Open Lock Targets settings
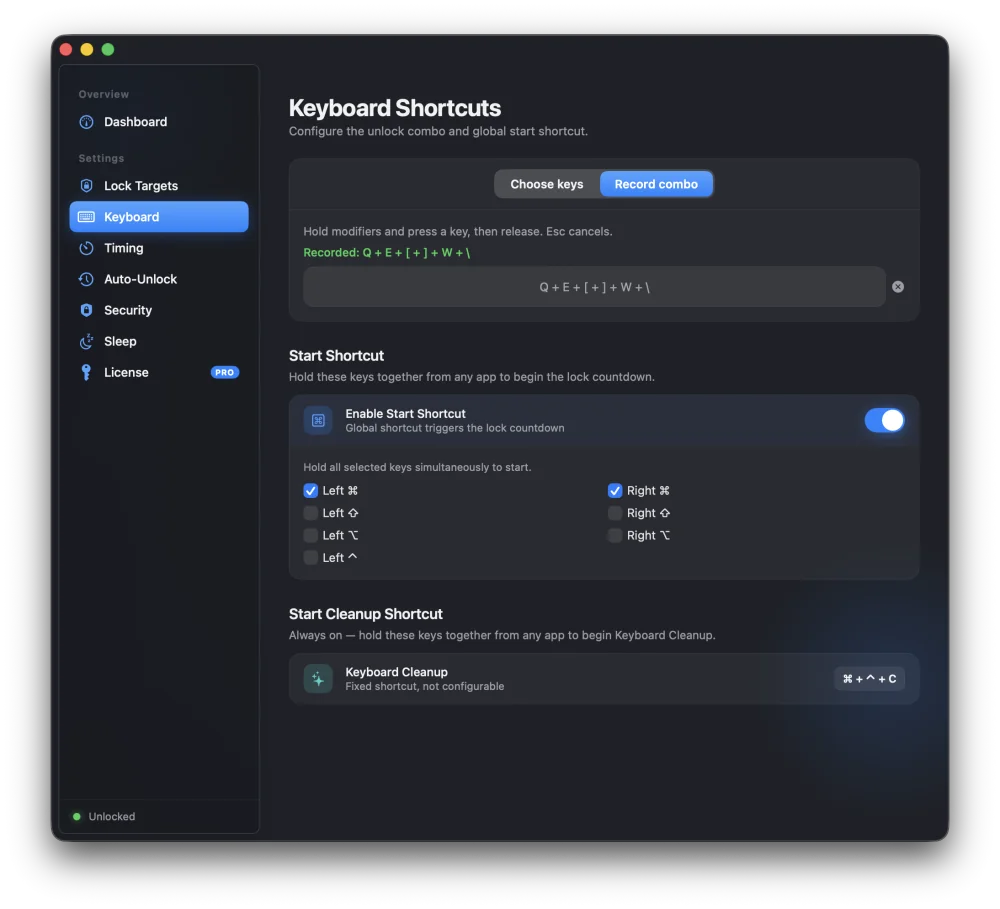Screen dimensions: 1000x909 [x=159, y=186]
